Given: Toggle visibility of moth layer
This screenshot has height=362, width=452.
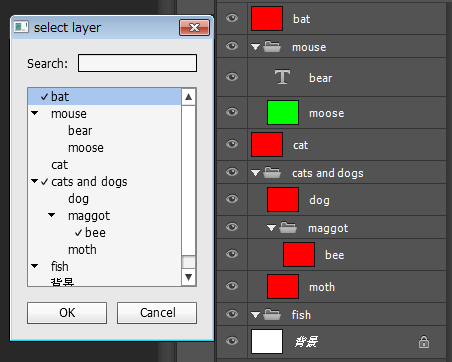Looking at the screenshot, I should coord(232,286).
